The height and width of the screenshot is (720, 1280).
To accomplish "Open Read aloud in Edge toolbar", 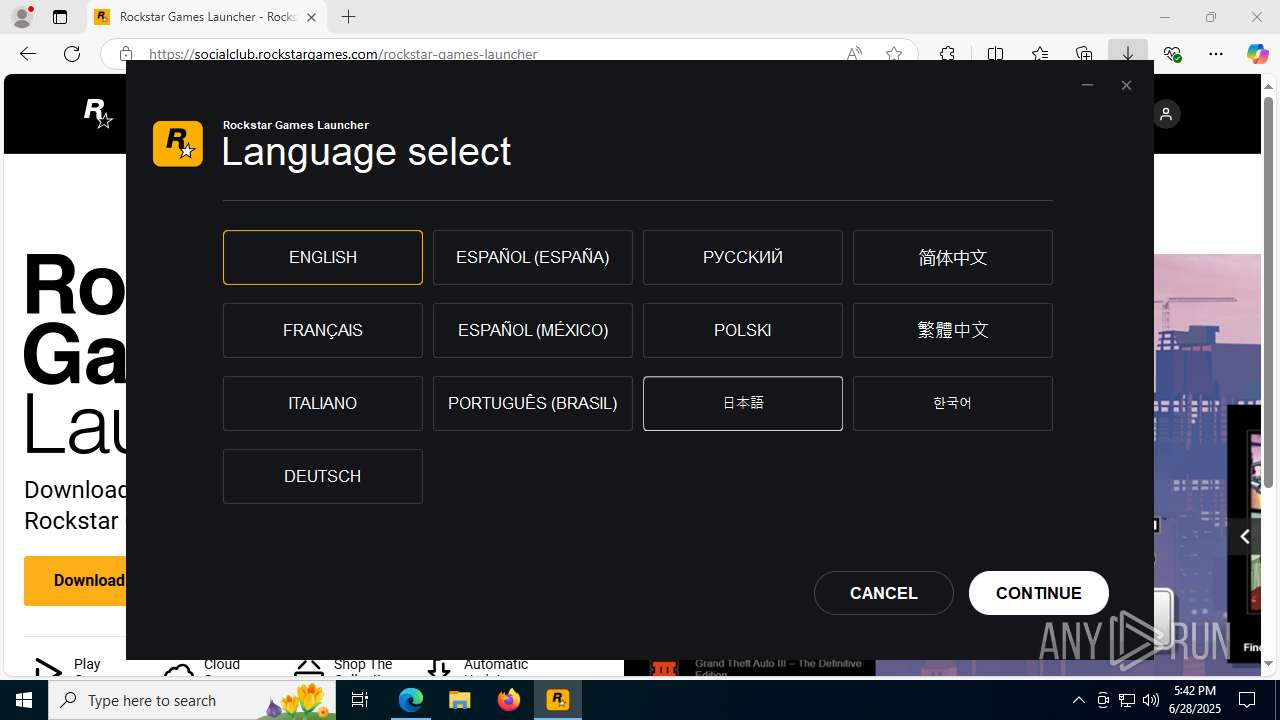I will click(854, 54).
